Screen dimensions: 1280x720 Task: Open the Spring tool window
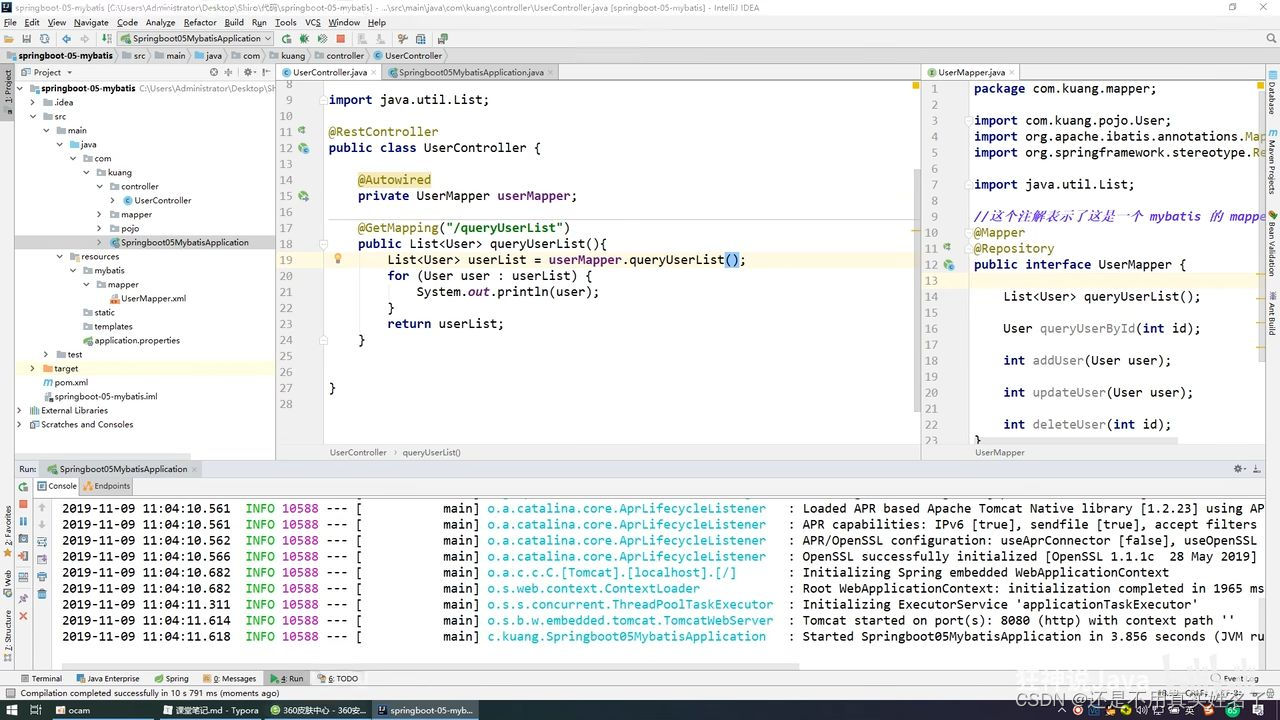pos(171,678)
